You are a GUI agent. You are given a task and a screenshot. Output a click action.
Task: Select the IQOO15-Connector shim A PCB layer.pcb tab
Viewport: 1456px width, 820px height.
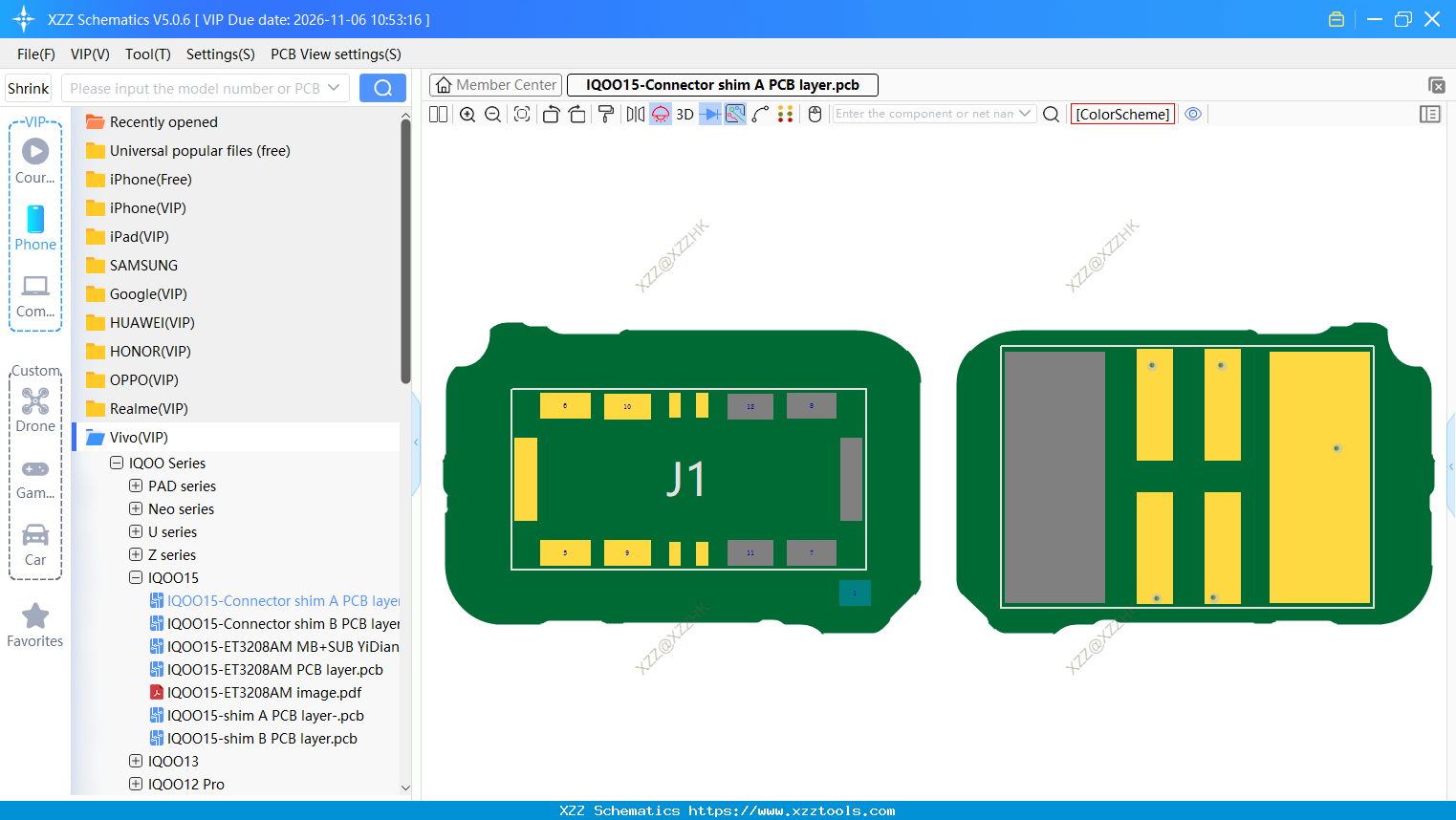click(x=722, y=84)
